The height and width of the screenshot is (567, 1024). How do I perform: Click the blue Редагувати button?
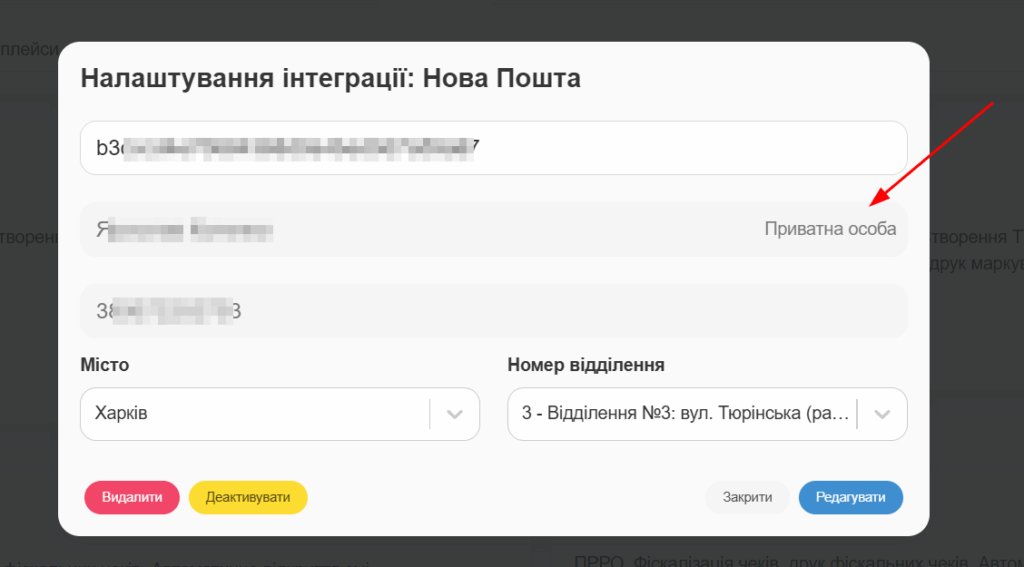click(851, 498)
